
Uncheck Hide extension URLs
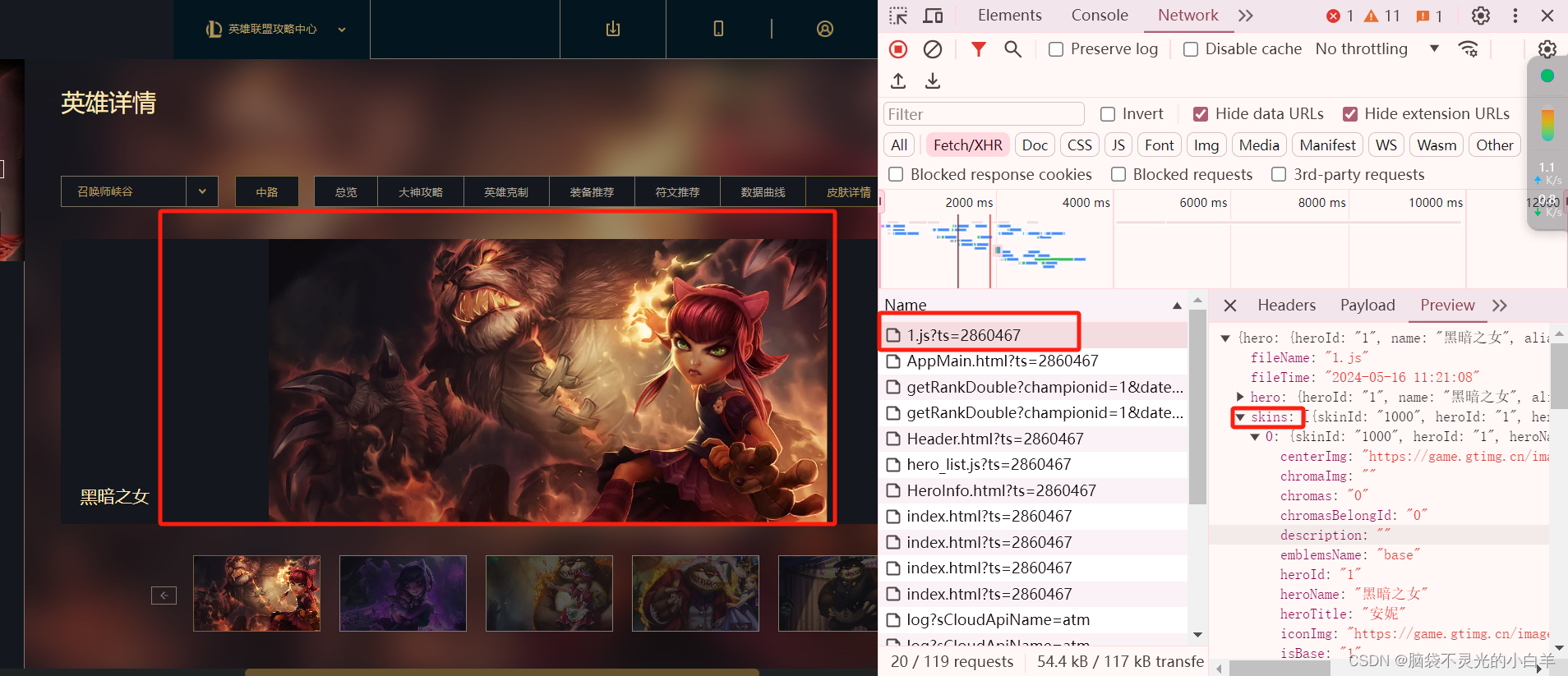[x=1350, y=114]
